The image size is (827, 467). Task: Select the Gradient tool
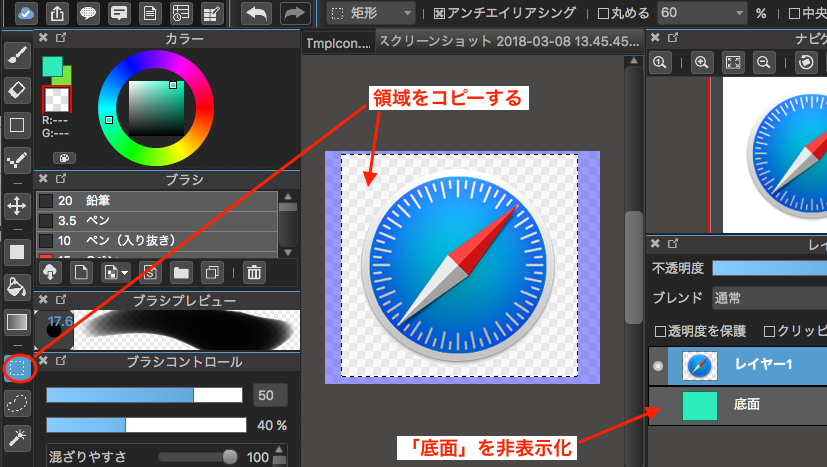17,322
